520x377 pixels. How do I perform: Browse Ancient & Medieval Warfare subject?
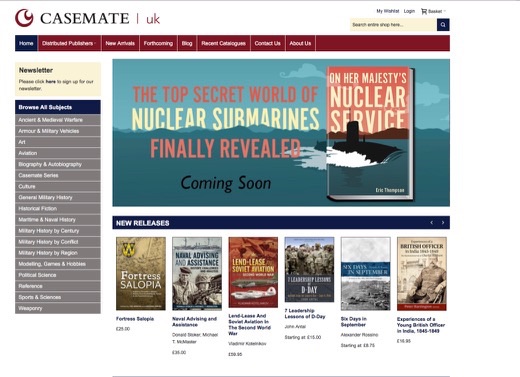(58, 120)
